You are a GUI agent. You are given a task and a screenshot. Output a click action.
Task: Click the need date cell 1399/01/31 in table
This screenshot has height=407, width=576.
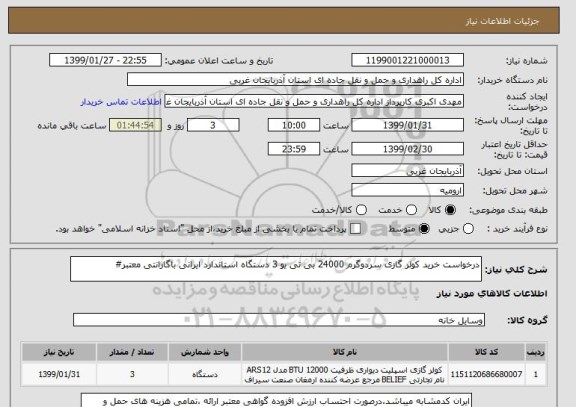[x=59, y=374]
